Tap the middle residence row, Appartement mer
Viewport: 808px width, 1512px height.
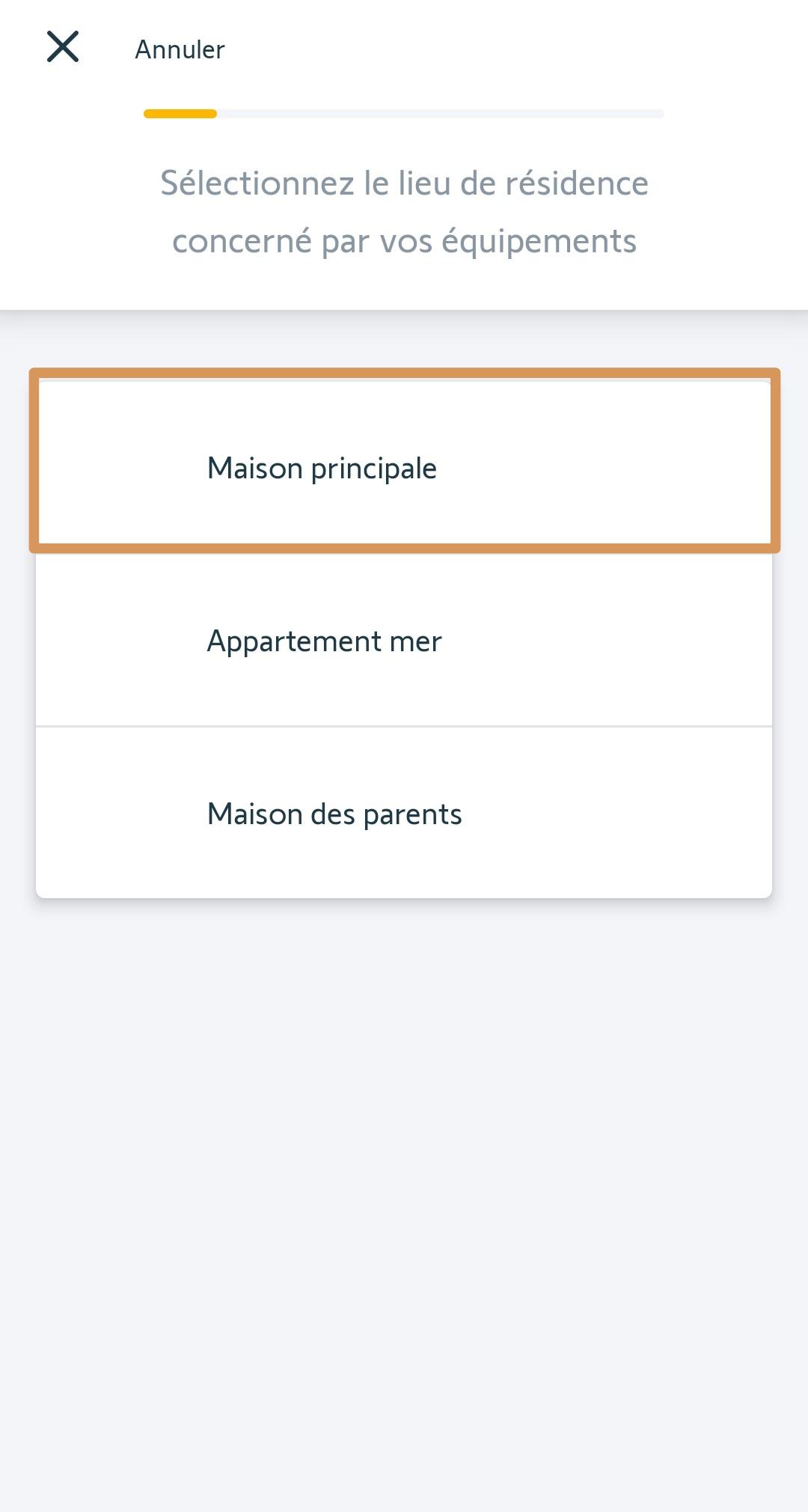click(x=404, y=641)
